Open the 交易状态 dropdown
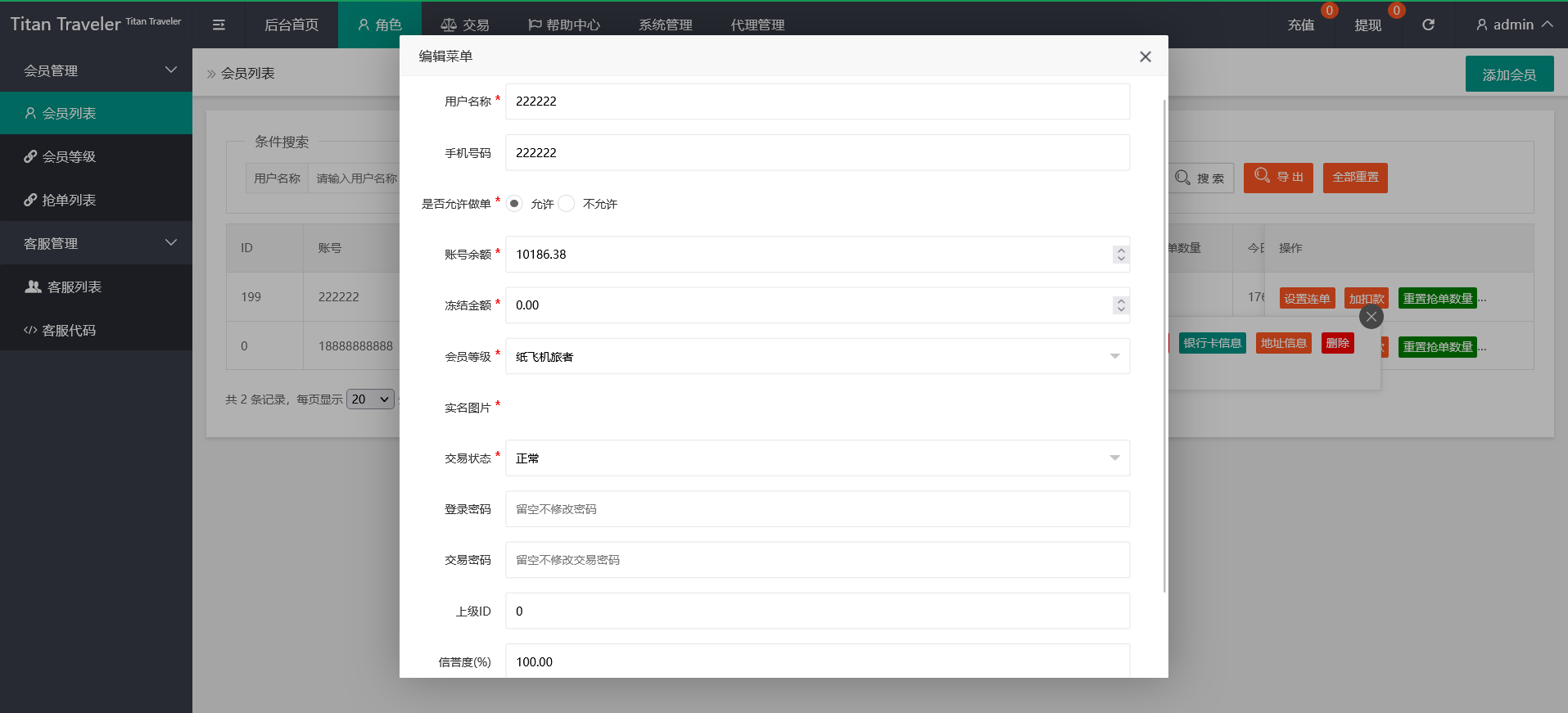The image size is (1568, 713). tap(817, 458)
